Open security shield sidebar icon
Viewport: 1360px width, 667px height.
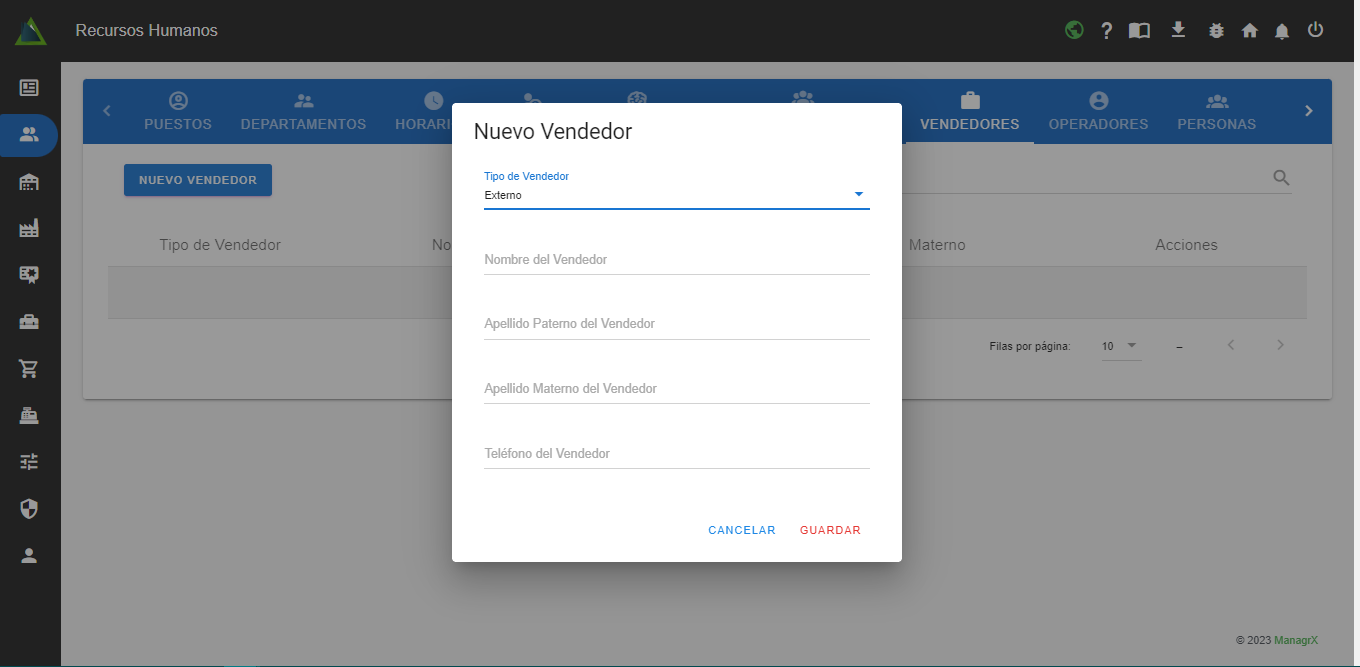[29, 509]
